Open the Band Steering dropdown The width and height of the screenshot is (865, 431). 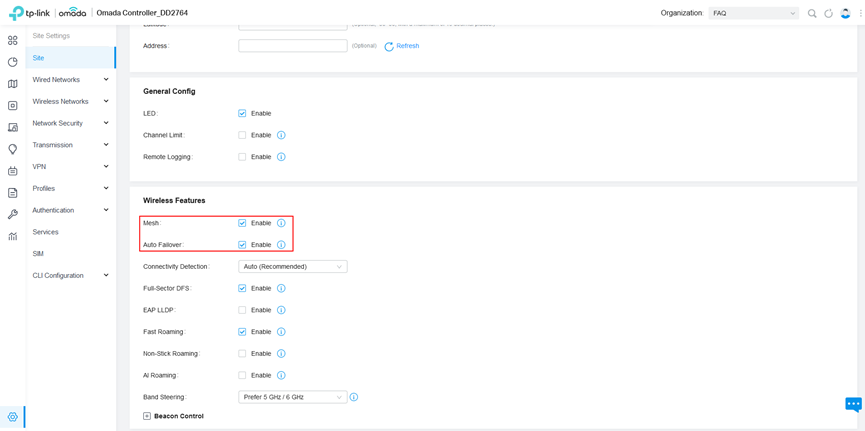292,397
